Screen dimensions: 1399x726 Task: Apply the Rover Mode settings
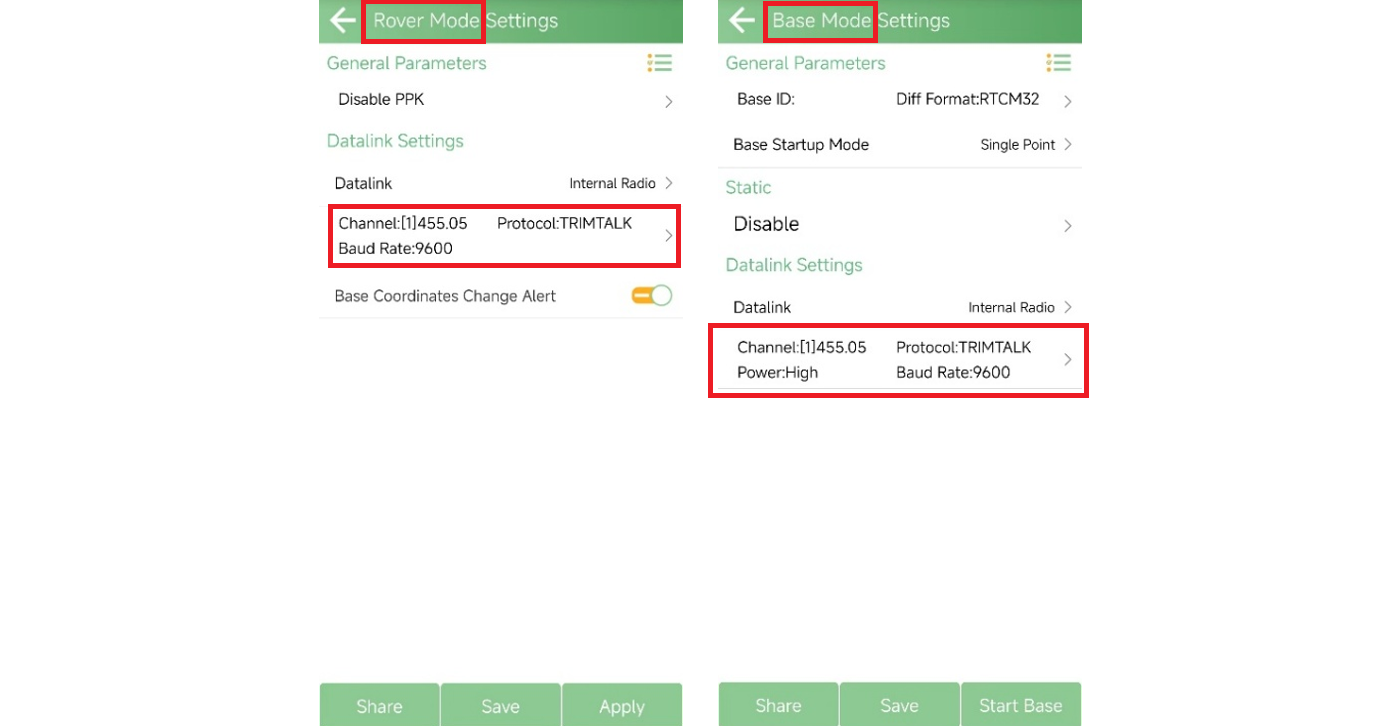coord(621,706)
